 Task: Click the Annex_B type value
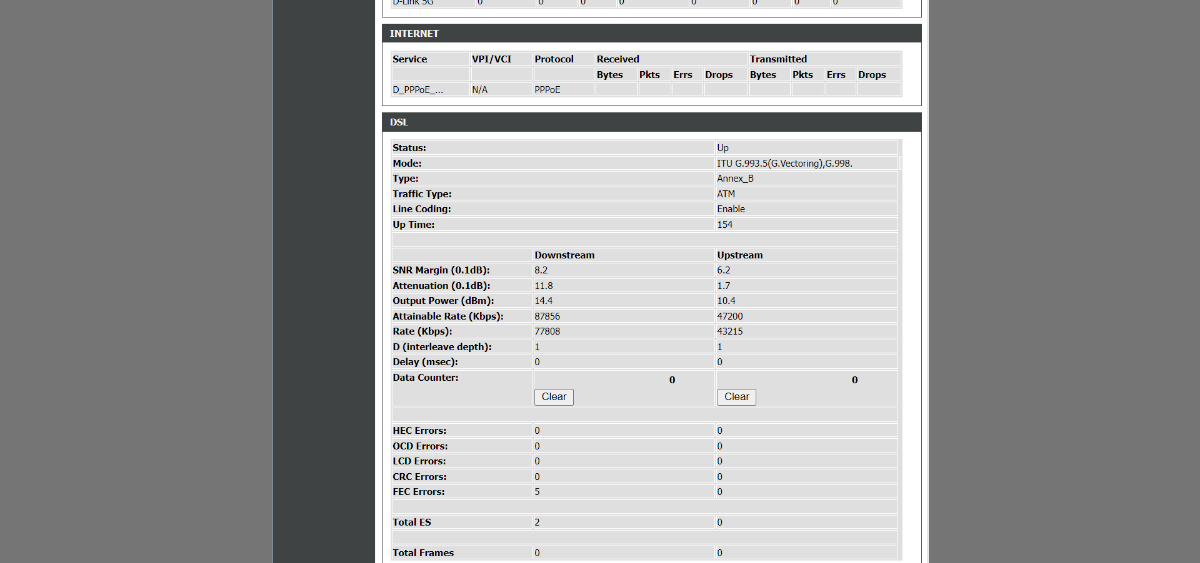click(x=735, y=179)
